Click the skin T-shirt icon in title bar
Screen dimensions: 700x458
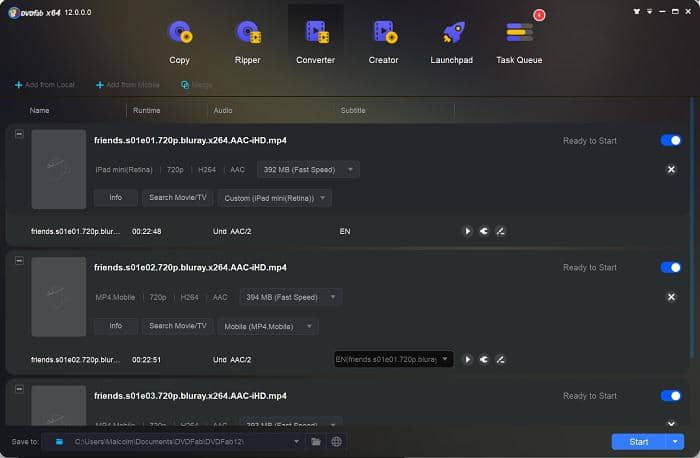[637, 11]
